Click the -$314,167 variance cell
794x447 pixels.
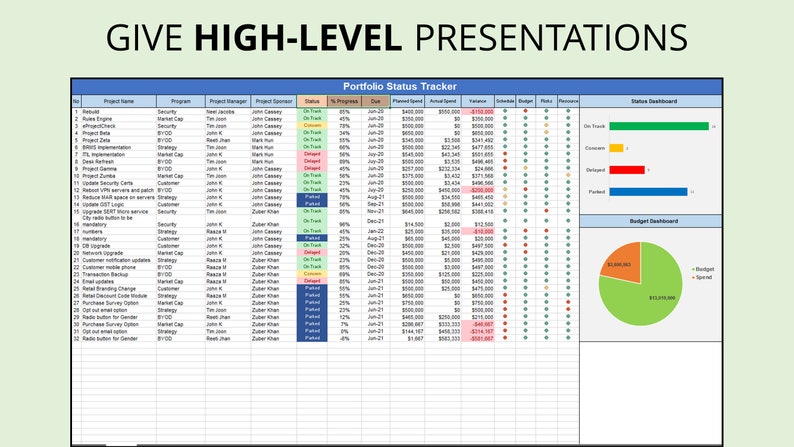point(478,332)
